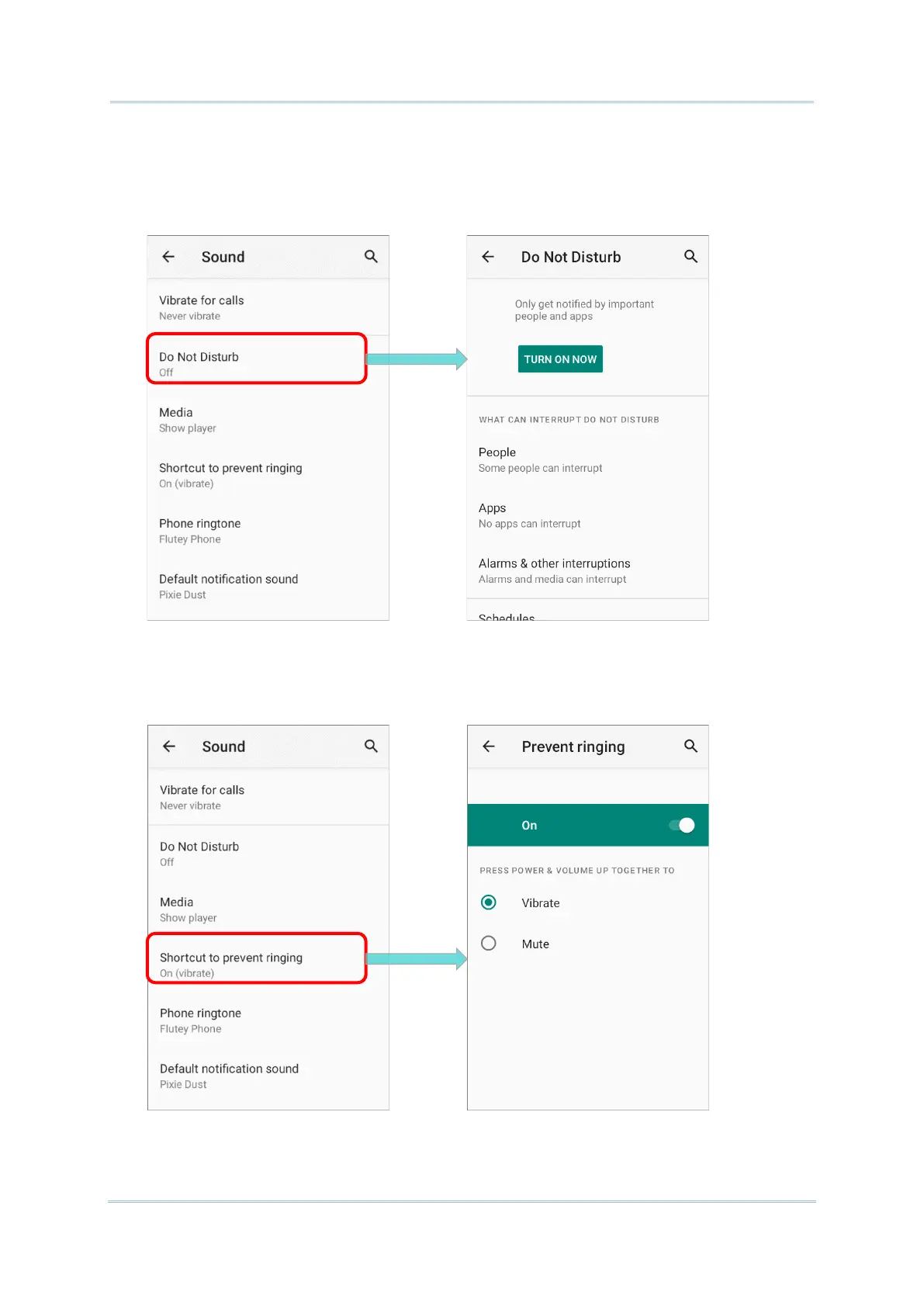The height and width of the screenshot is (1306, 924).
Task: Open Default notification sound in bottom Sound screen
Action: 268,1076
